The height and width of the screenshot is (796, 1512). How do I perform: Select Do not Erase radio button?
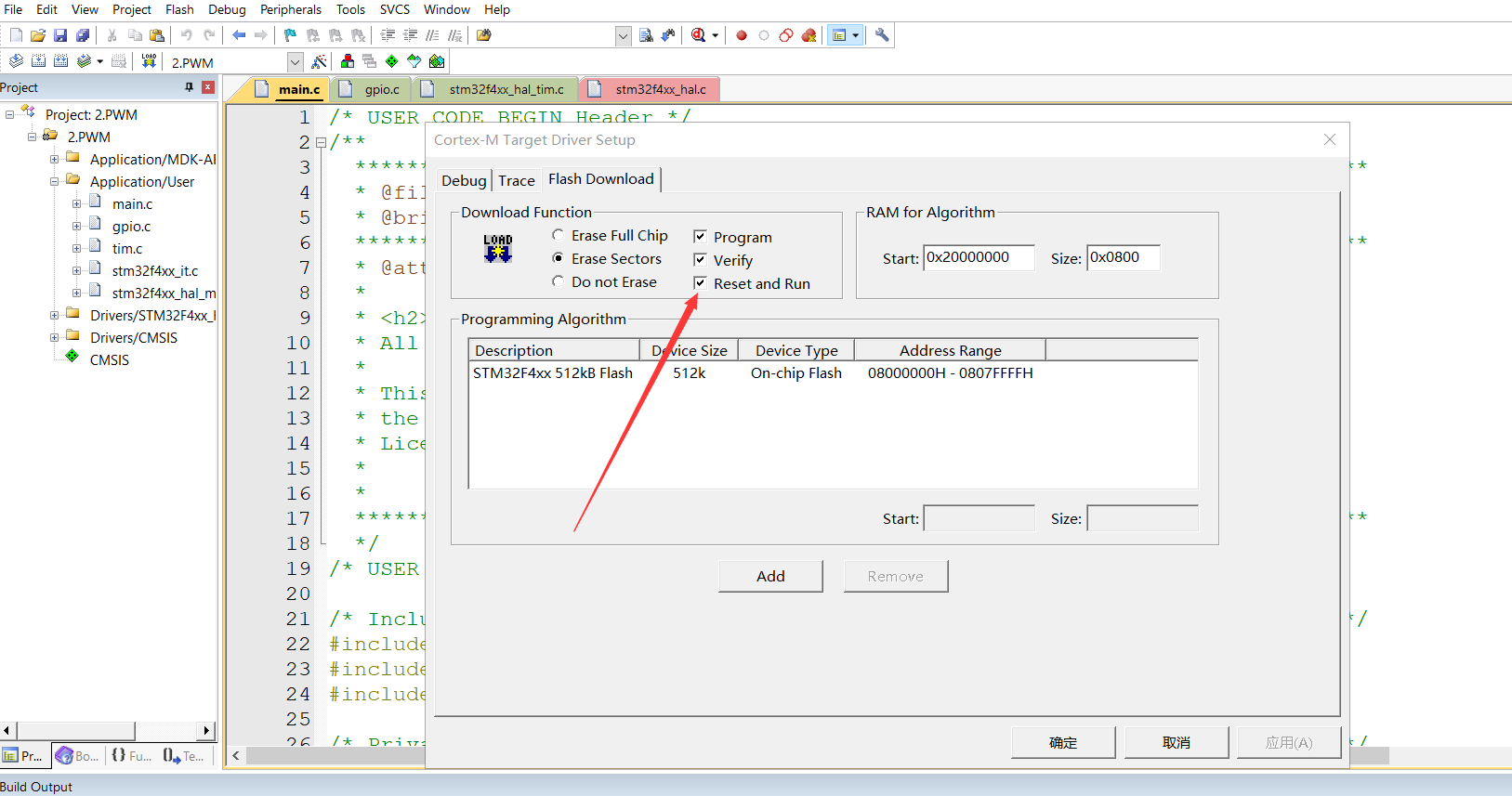pos(558,281)
